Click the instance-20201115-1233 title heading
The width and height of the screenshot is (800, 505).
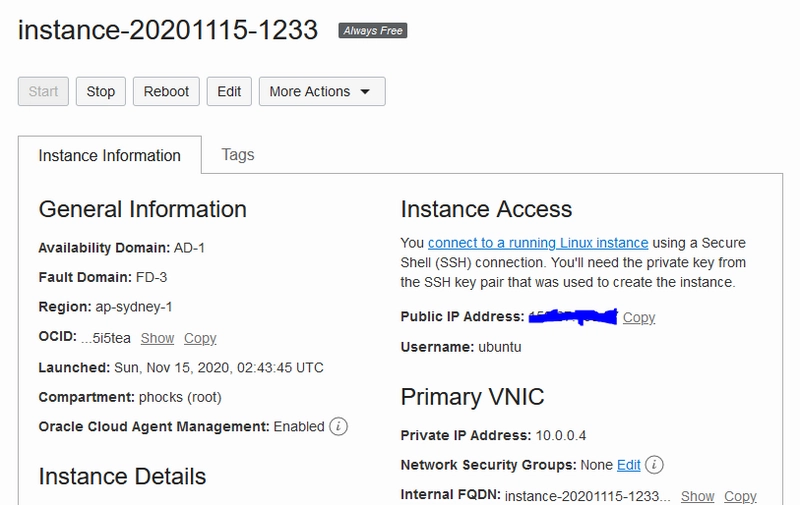coord(168,30)
